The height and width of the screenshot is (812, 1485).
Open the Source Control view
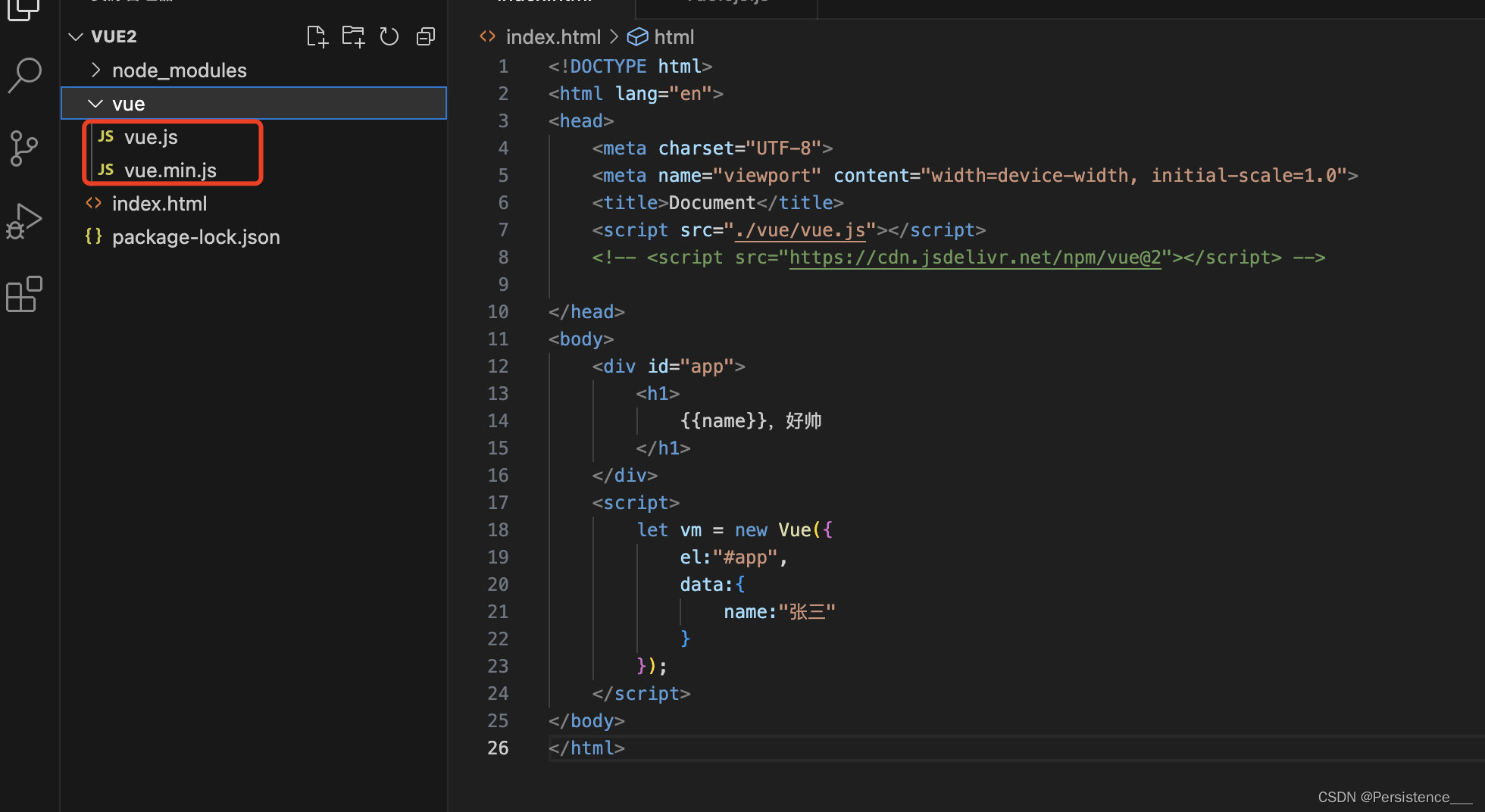(x=24, y=148)
